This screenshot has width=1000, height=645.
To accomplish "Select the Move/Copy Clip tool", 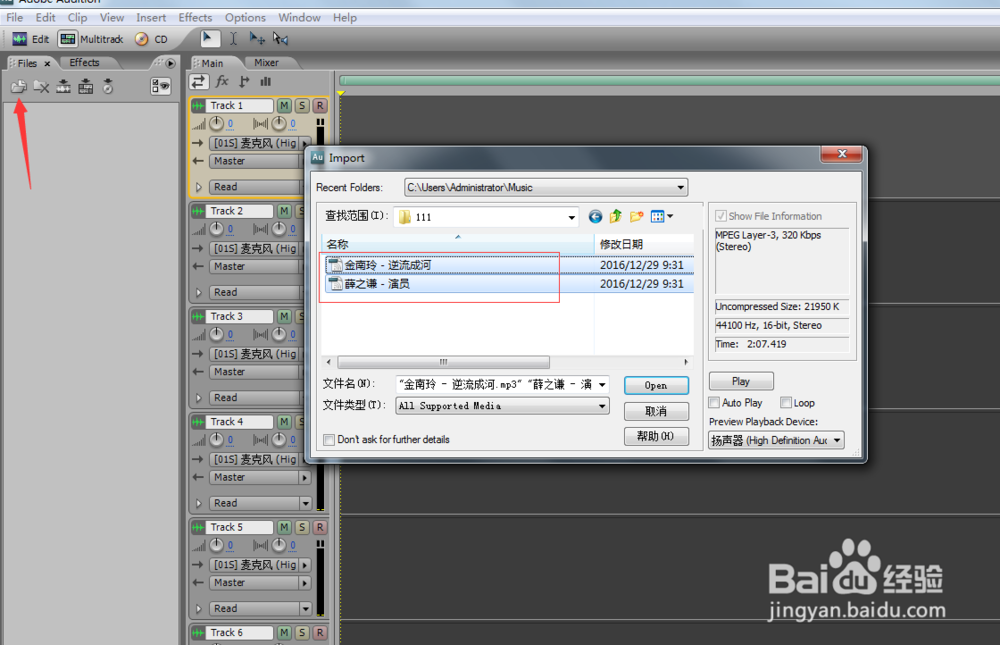I will [x=256, y=37].
